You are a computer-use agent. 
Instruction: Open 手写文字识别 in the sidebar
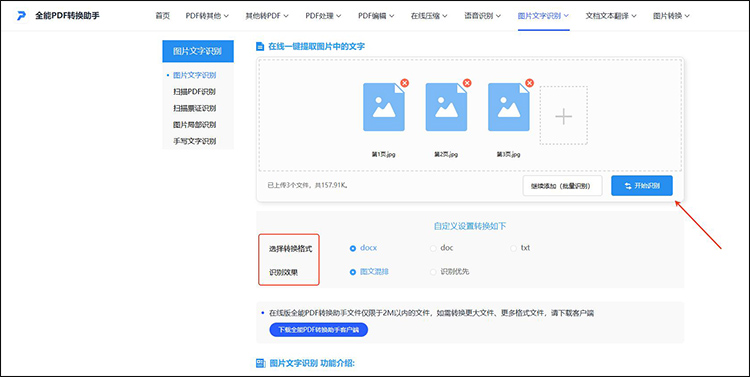pos(194,141)
